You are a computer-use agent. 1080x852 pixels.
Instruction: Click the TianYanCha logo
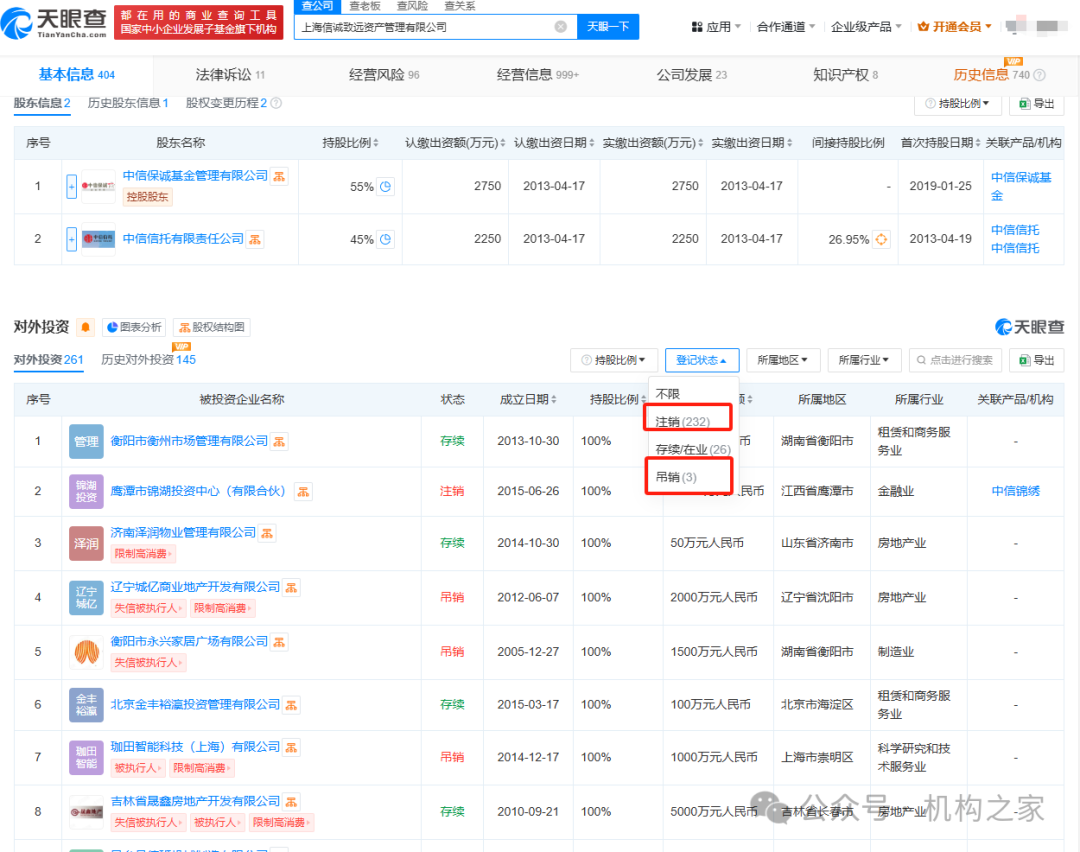(x=54, y=23)
